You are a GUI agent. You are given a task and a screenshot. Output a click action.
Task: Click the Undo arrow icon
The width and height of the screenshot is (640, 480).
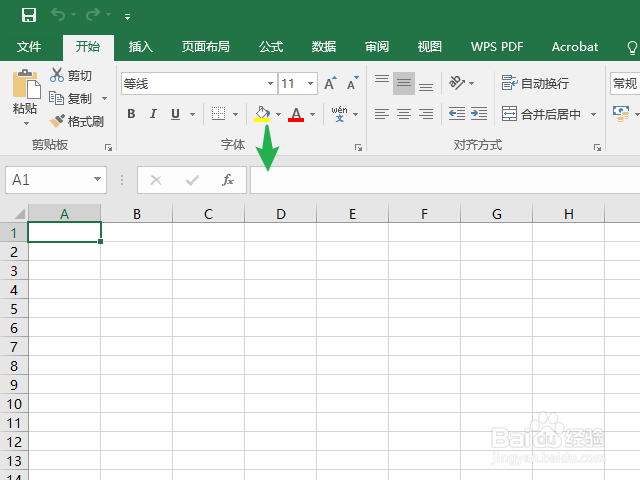[58, 15]
